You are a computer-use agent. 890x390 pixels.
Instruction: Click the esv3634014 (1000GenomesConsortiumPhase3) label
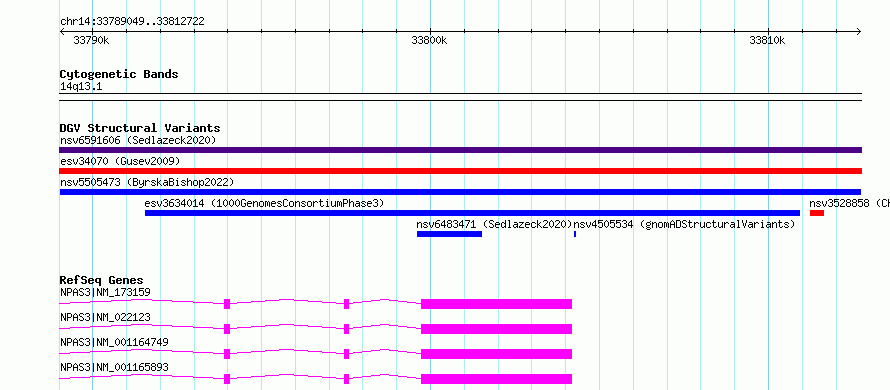pyautogui.click(x=265, y=203)
